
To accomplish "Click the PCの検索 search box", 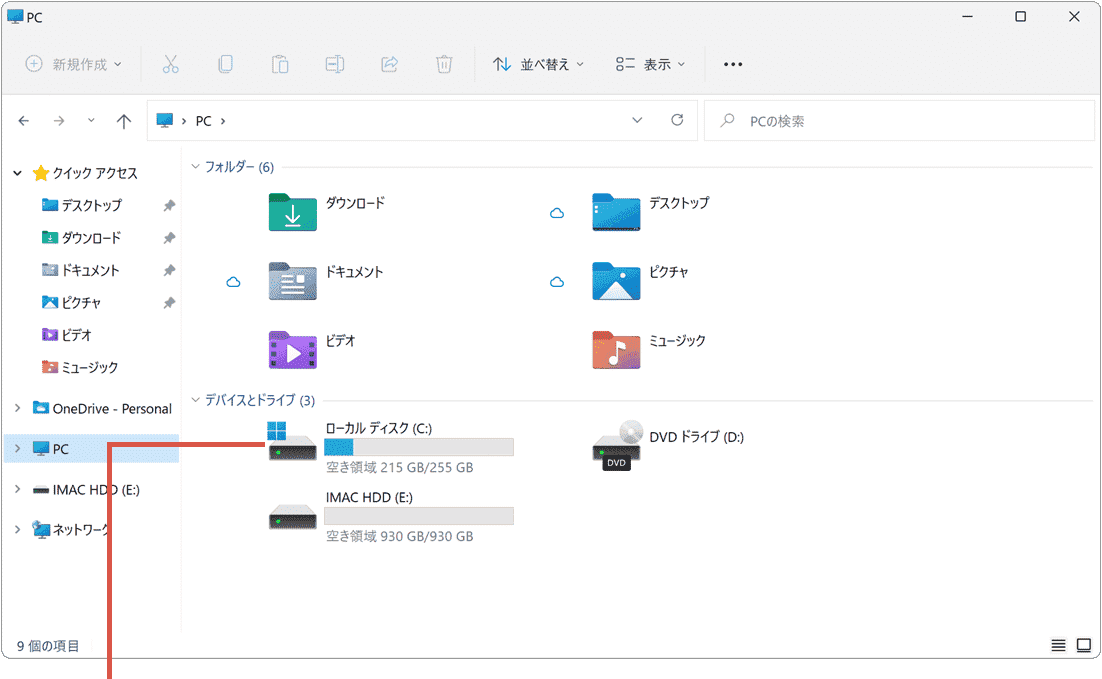I will [x=900, y=121].
